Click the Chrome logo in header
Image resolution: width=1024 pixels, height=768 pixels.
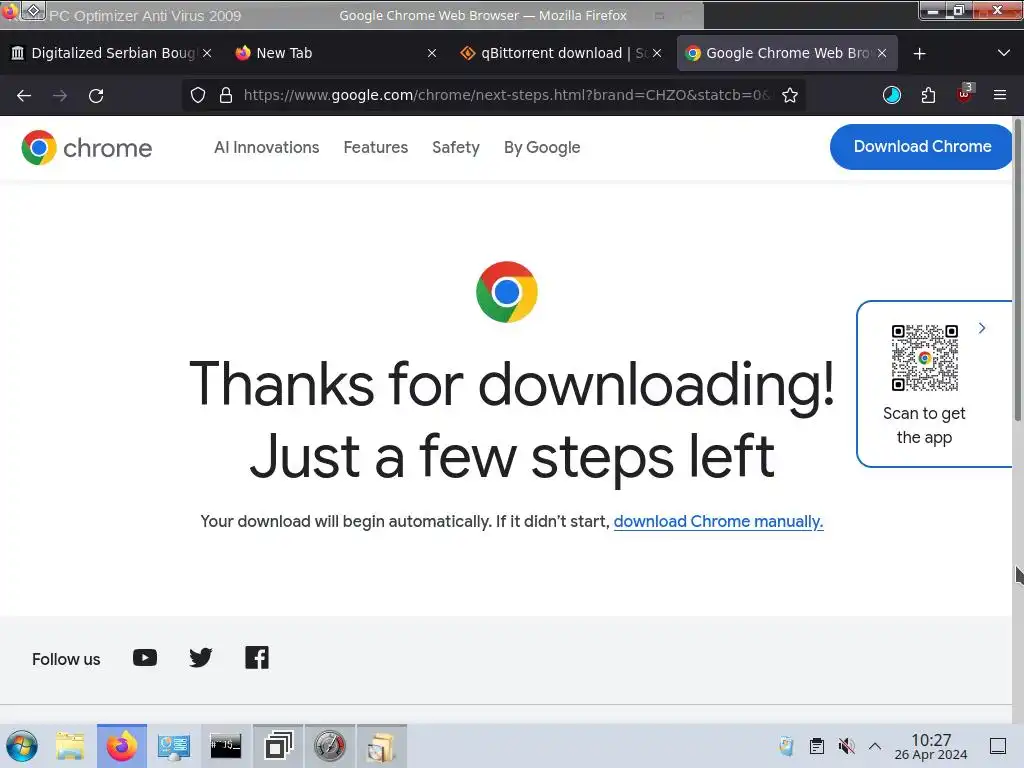(x=86, y=148)
